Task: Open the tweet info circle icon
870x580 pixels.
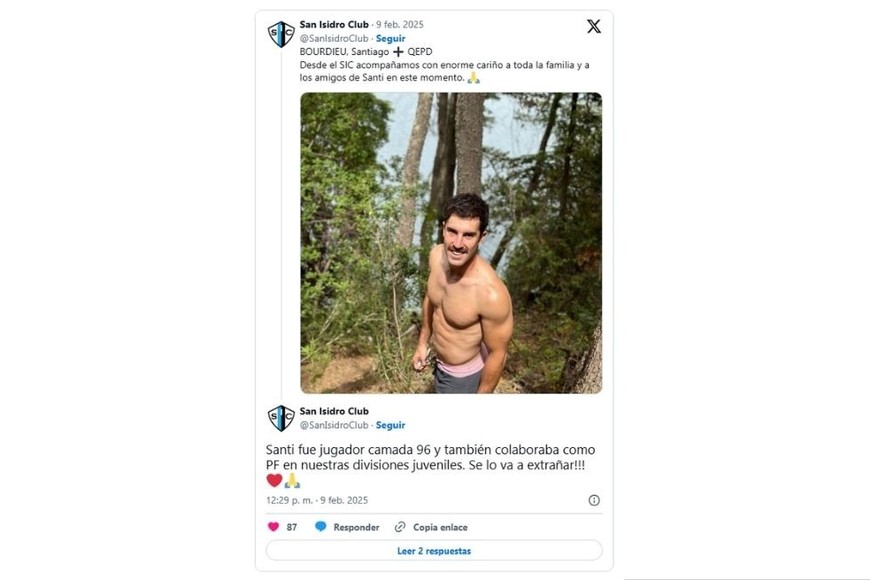Action: tap(594, 500)
